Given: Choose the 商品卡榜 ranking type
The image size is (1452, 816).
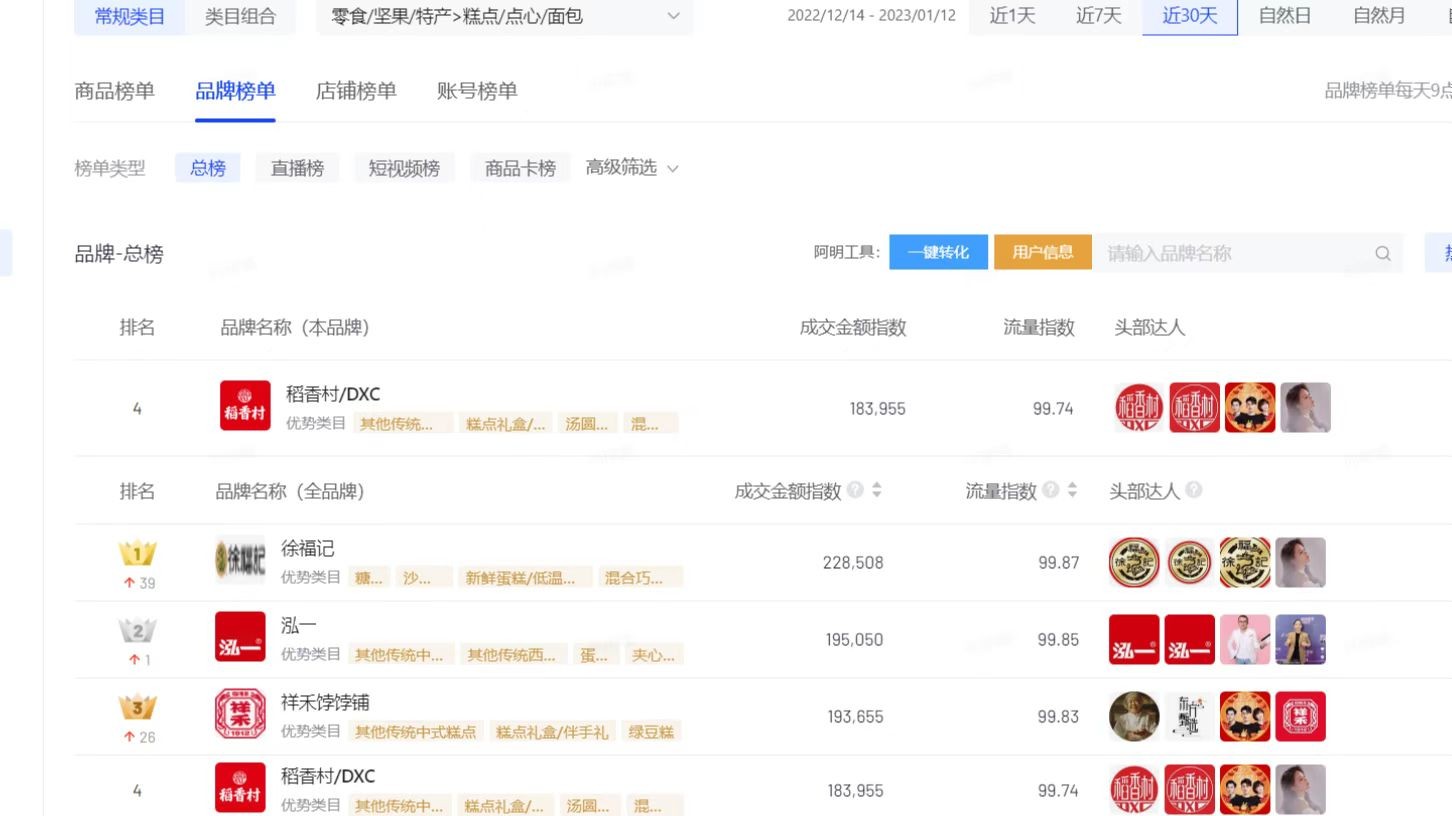Looking at the screenshot, I should tap(520, 168).
